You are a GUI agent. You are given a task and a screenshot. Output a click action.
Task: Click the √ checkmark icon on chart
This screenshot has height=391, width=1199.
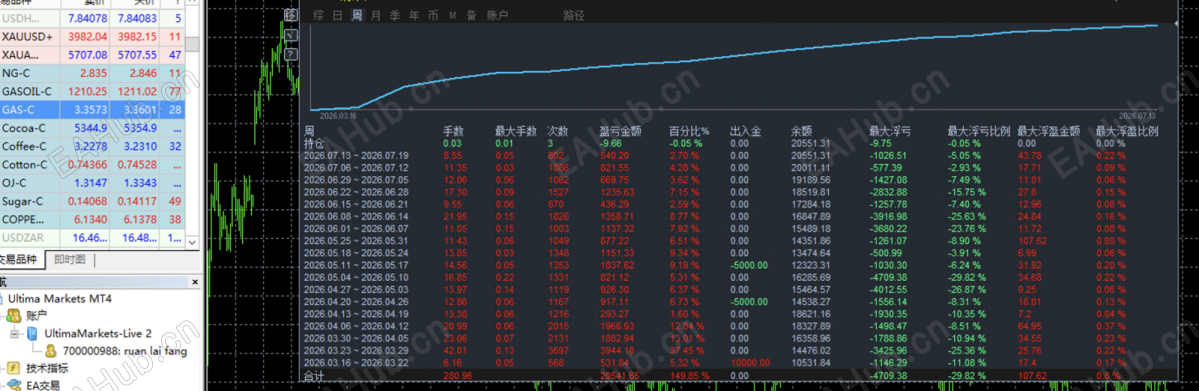tap(291, 35)
